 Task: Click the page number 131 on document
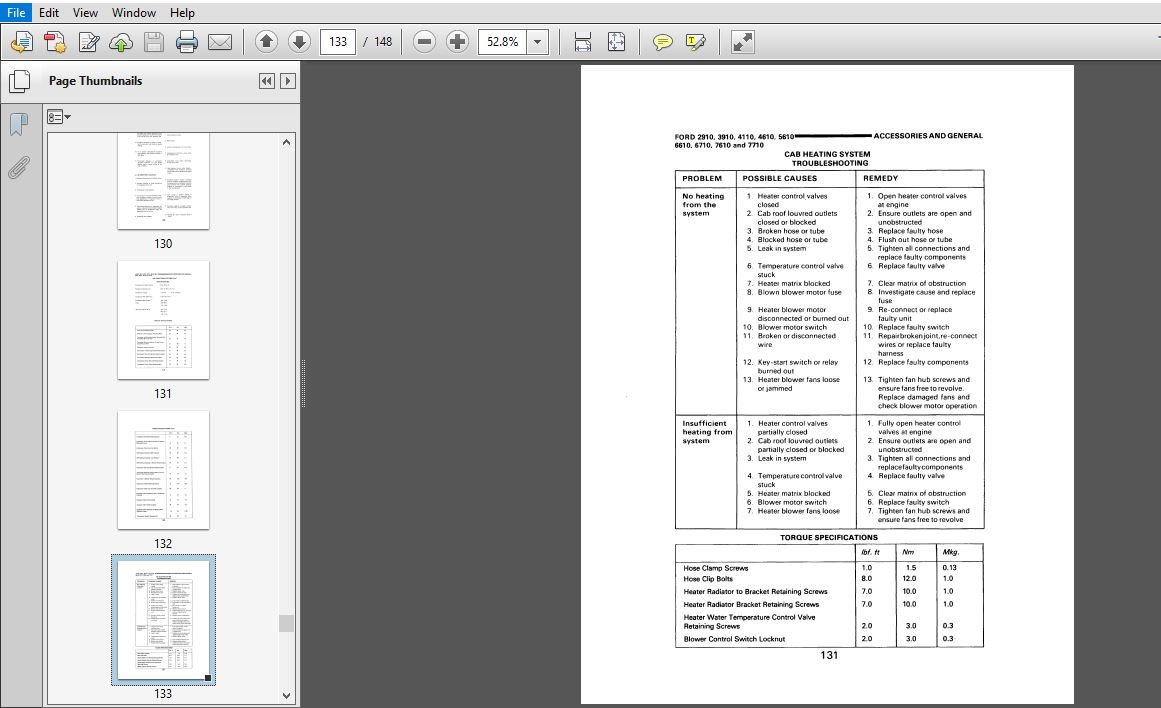point(829,655)
